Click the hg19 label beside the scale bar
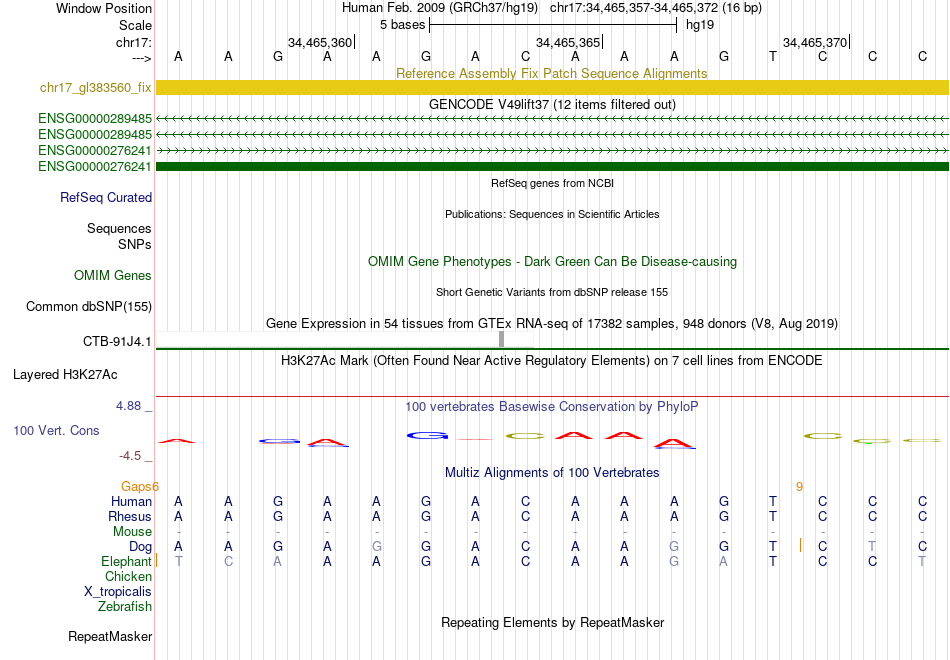 click(x=700, y=25)
